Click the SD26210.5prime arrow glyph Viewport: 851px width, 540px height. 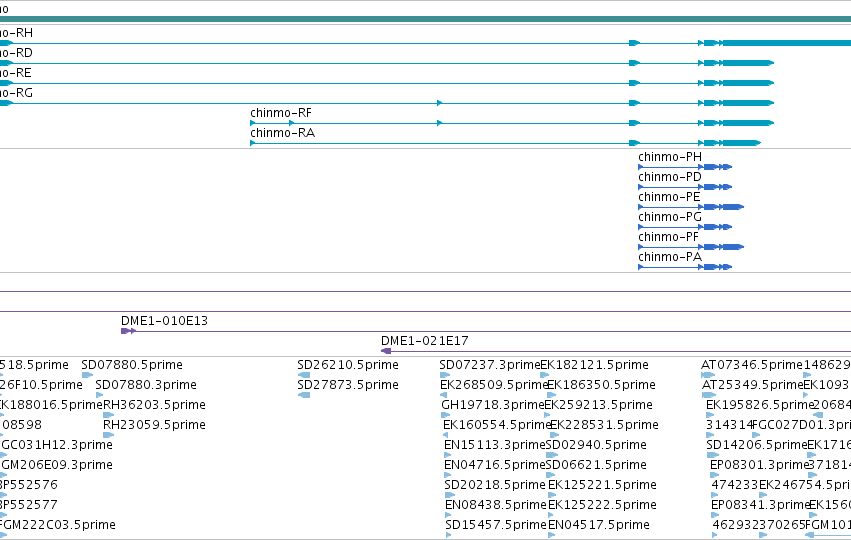tap(304, 375)
